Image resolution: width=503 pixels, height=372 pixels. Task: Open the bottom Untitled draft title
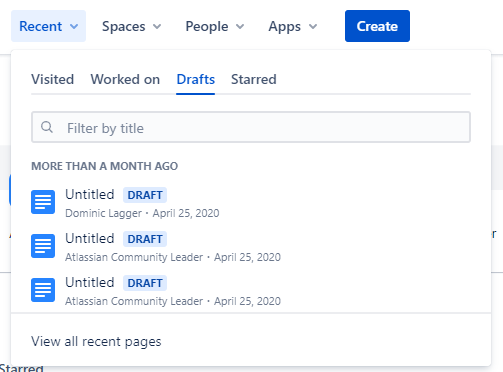(90, 282)
